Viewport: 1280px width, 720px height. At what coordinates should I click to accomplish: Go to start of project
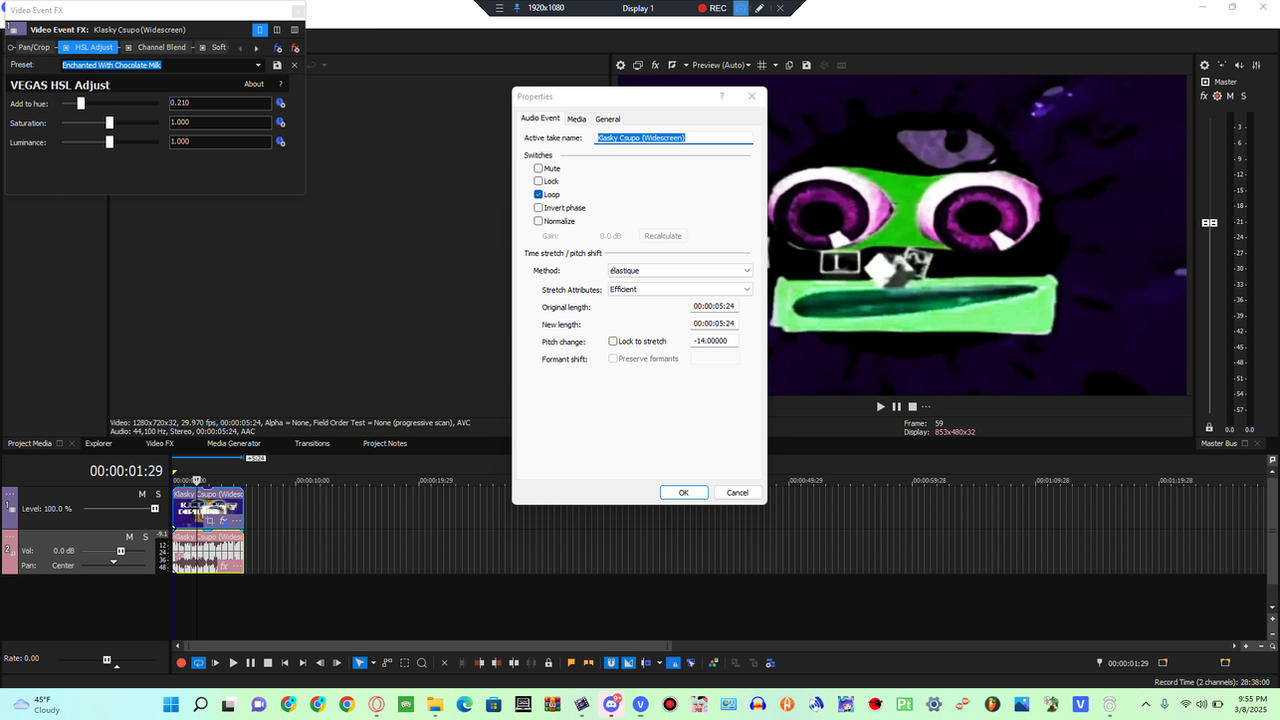tap(285, 663)
